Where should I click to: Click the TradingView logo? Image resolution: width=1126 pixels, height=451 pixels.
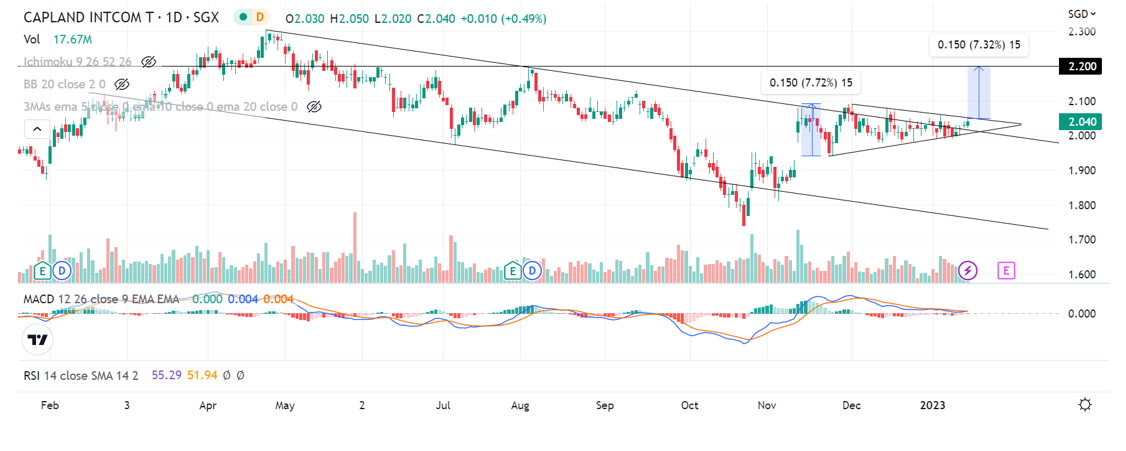pos(37,340)
